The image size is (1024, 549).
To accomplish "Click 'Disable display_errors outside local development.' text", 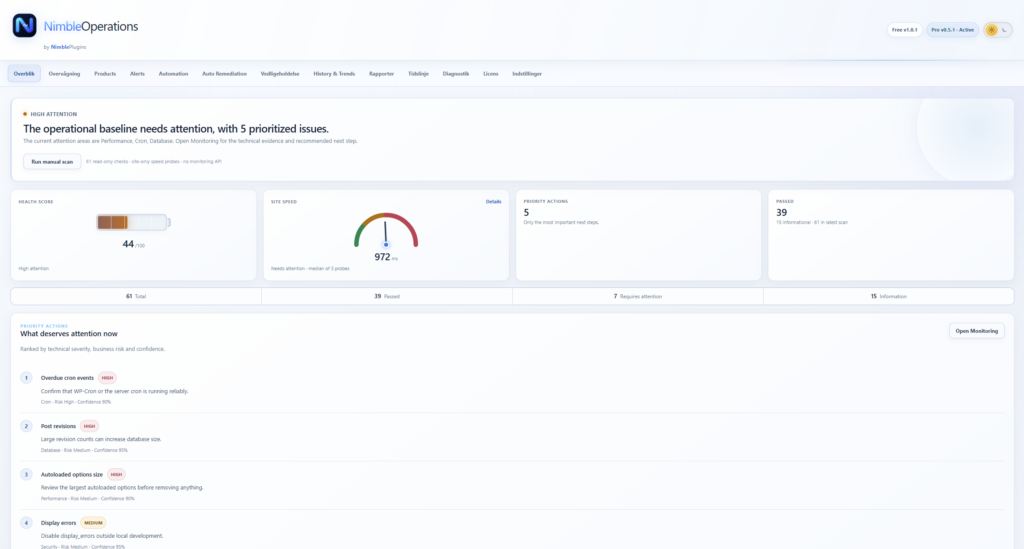I will pos(102,536).
